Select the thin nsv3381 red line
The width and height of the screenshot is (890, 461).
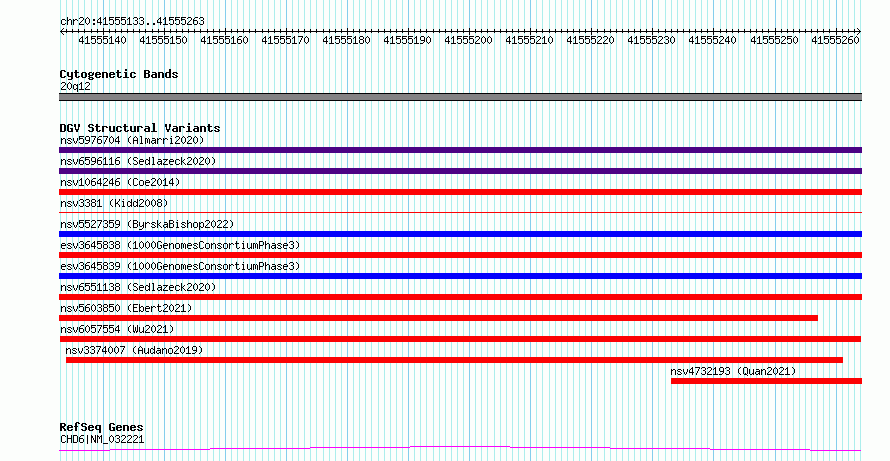(x=460, y=212)
